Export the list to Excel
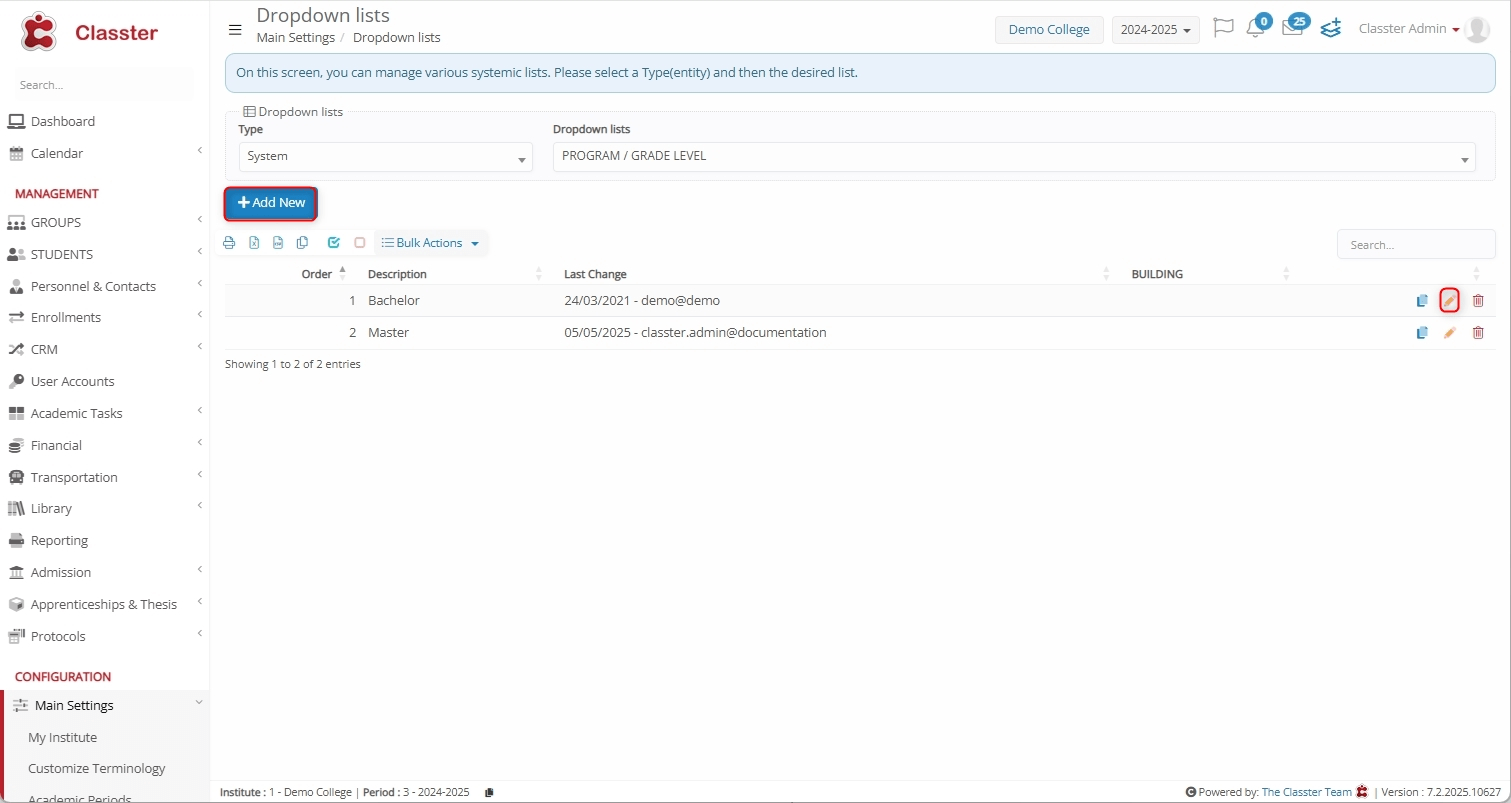This screenshot has width=1511, height=803. point(254,243)
